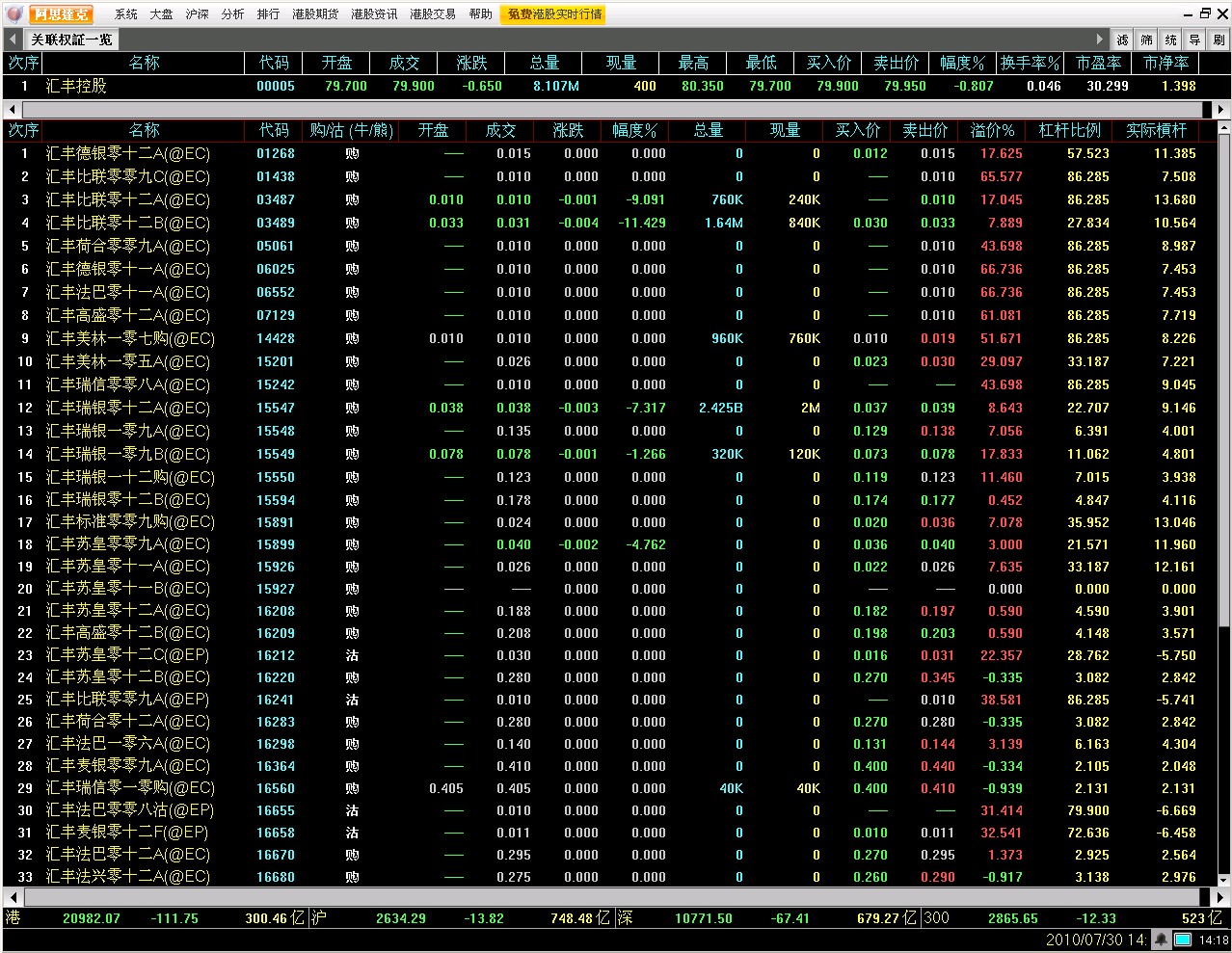Click the vertical scrollbar thumb on right

coord(1224,381)
